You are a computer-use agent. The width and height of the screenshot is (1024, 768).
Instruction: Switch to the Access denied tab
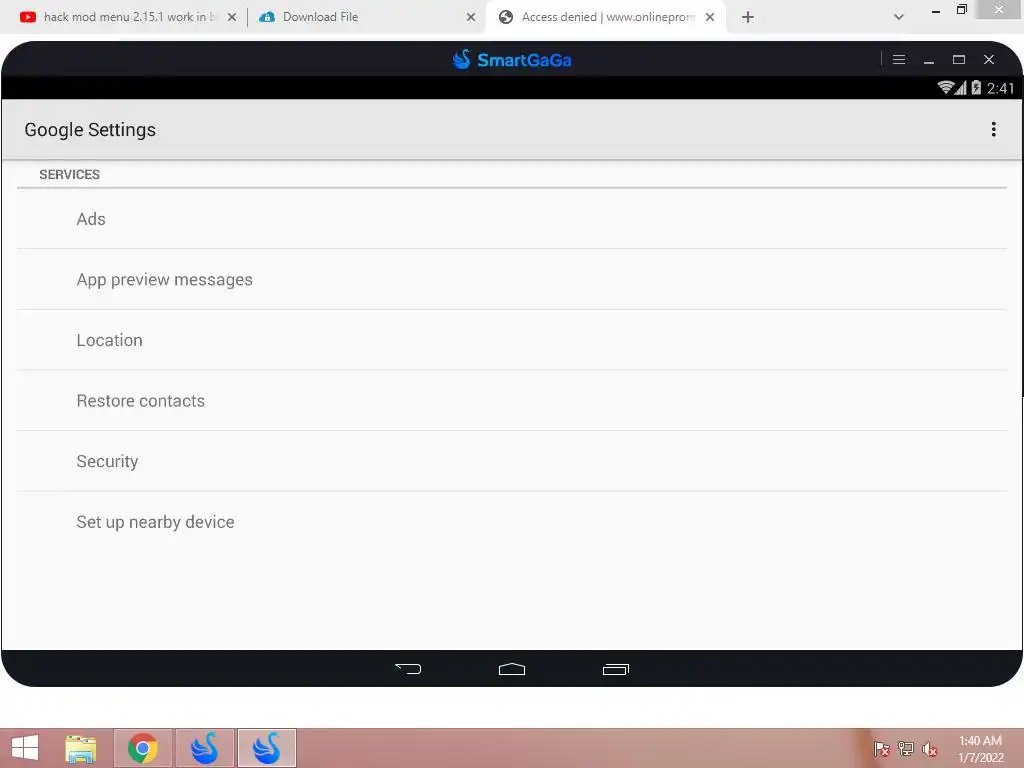click(605, 17)
